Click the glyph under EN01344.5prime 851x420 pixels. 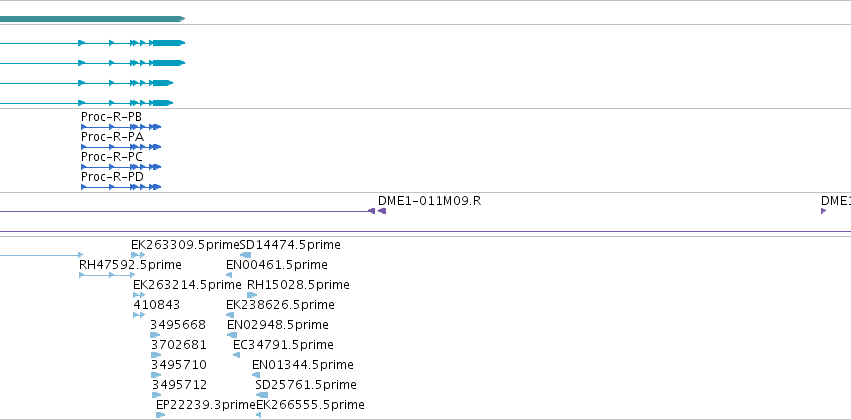(x=256, y=375)
